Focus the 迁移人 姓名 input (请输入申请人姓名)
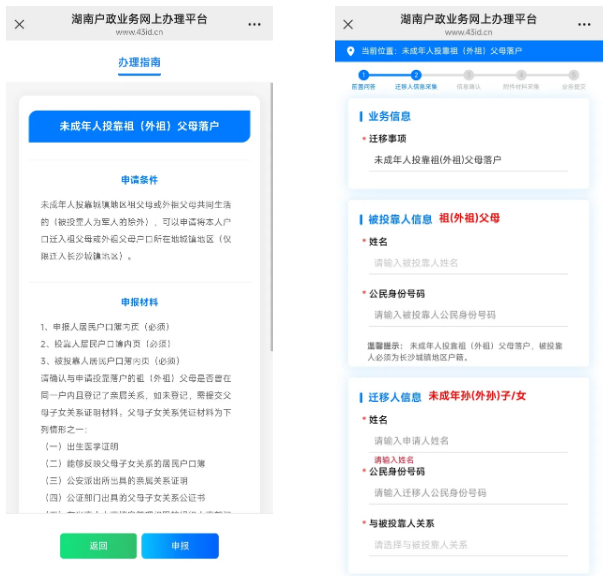This screenshot has width=608, height=579. [468, 440]
